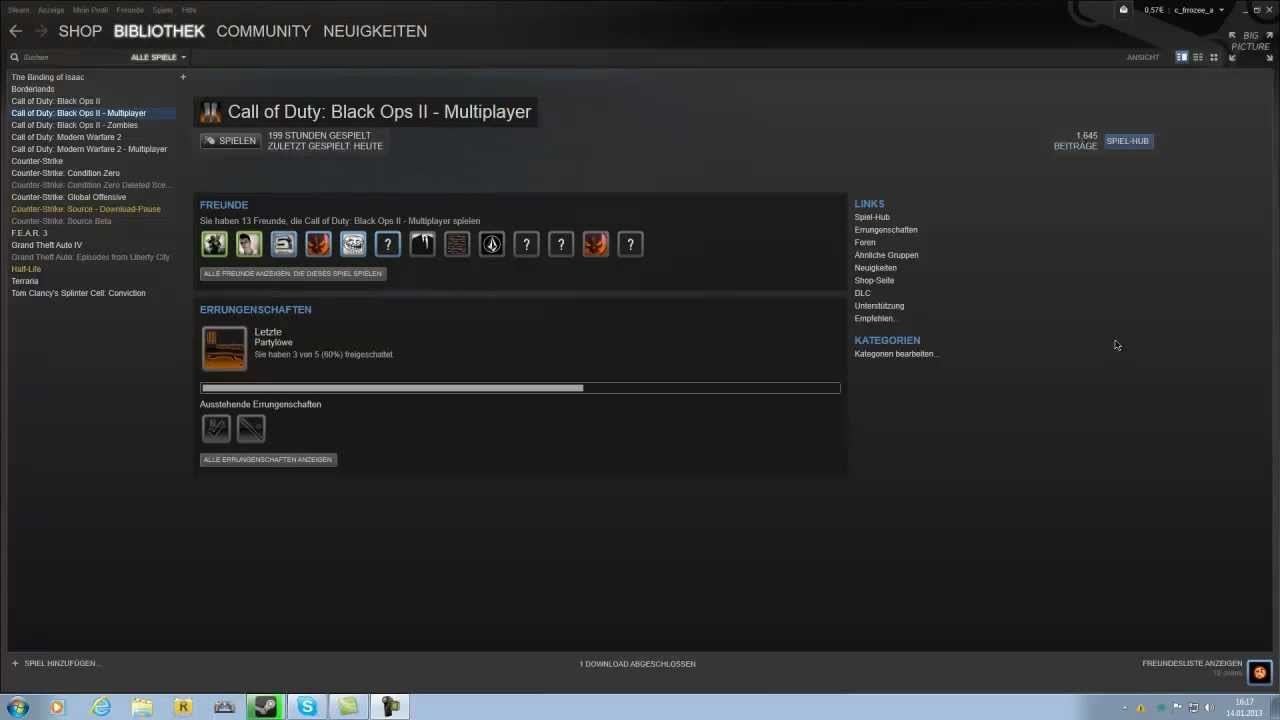The image size is (1280, 720).
Task: Select Tom Clancy's Splinter Cell: Conviction
Action: point(78,293)
